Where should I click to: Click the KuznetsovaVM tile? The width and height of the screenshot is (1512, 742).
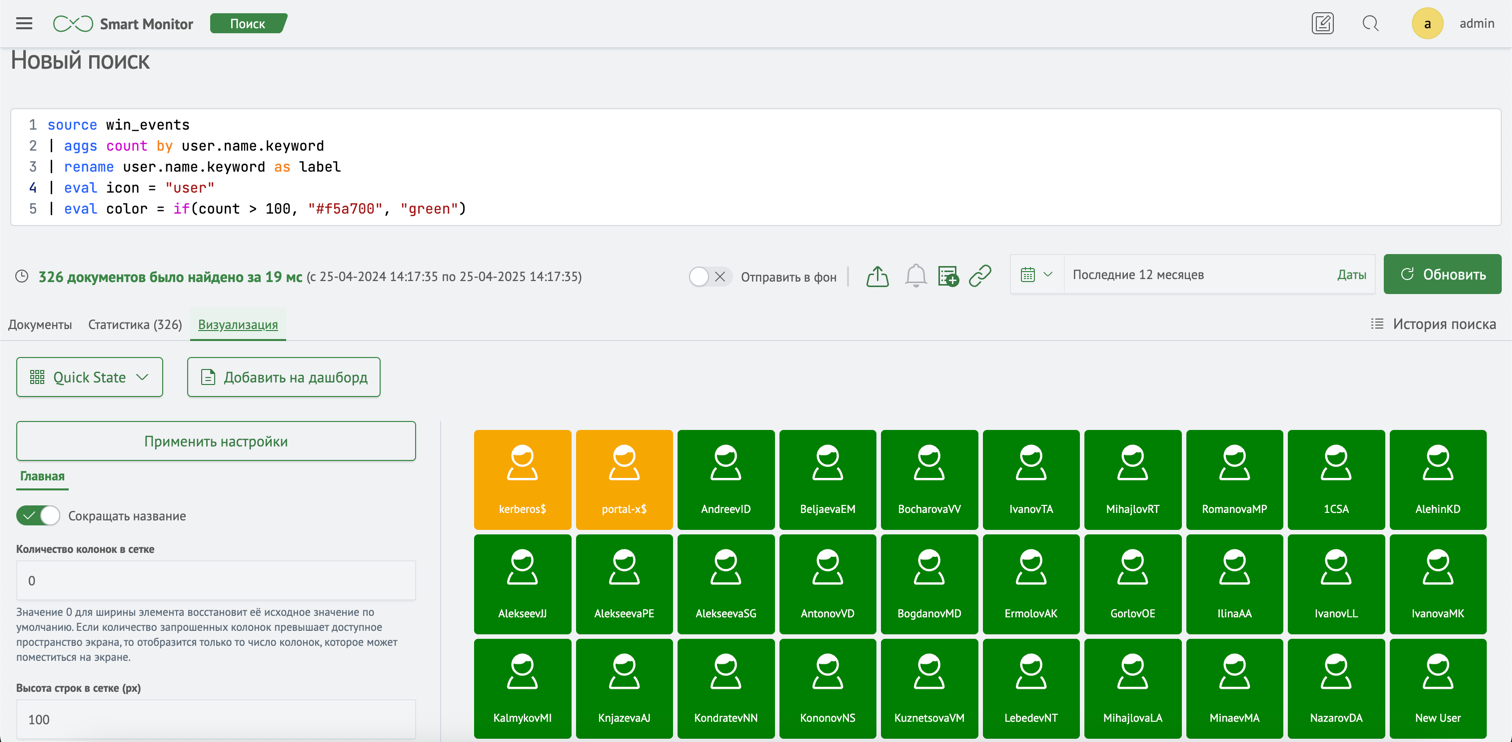click(930, 688)
